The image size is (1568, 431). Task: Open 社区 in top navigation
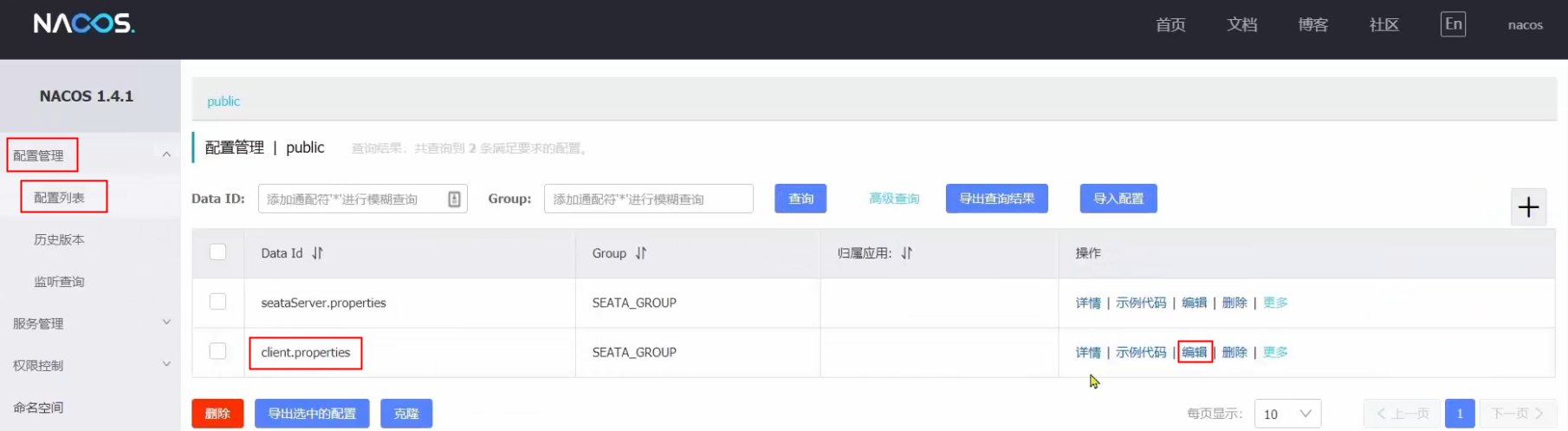click(1384, 25)
